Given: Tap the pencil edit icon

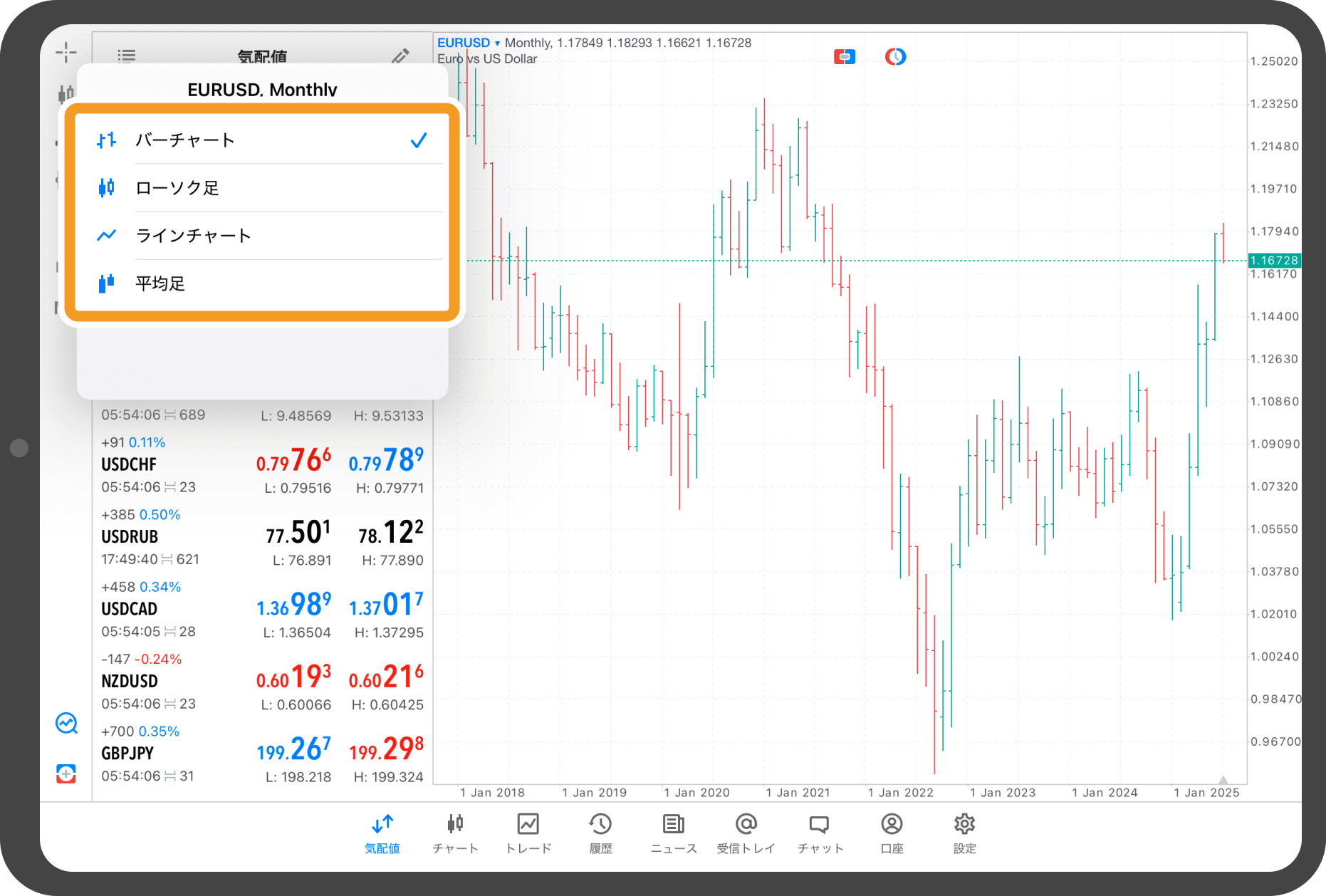Looking at the screenshot, I should click(400, 56).
